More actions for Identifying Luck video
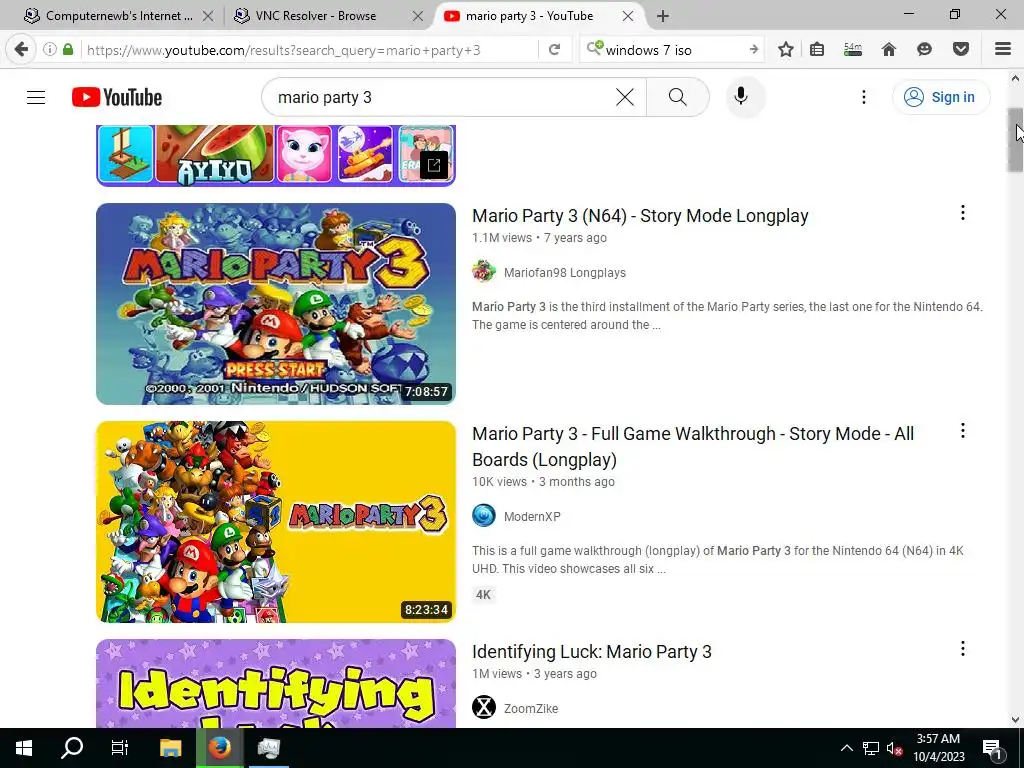The height and width of the screenshot is (768, 1024). coord(963,648)
